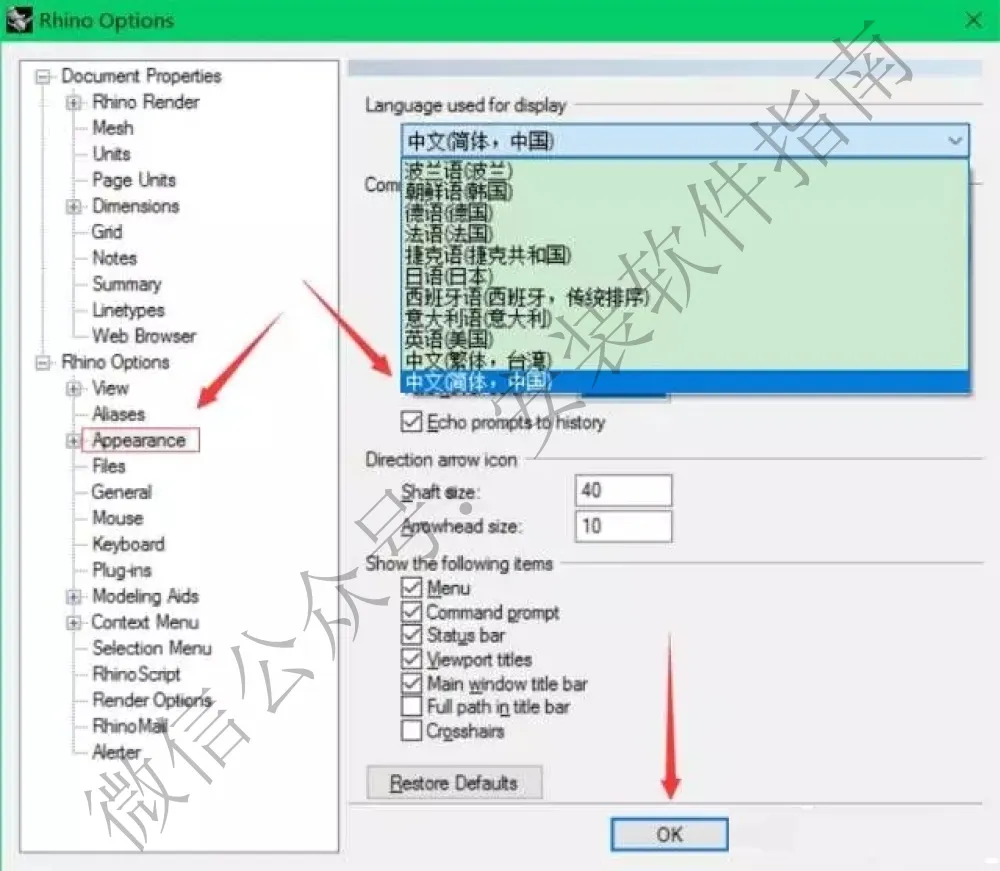Image resolution: width=1000 pixels, height=871 pixels.
Task: Select 西班牙语 option in language list
Action: pos(685,297)
